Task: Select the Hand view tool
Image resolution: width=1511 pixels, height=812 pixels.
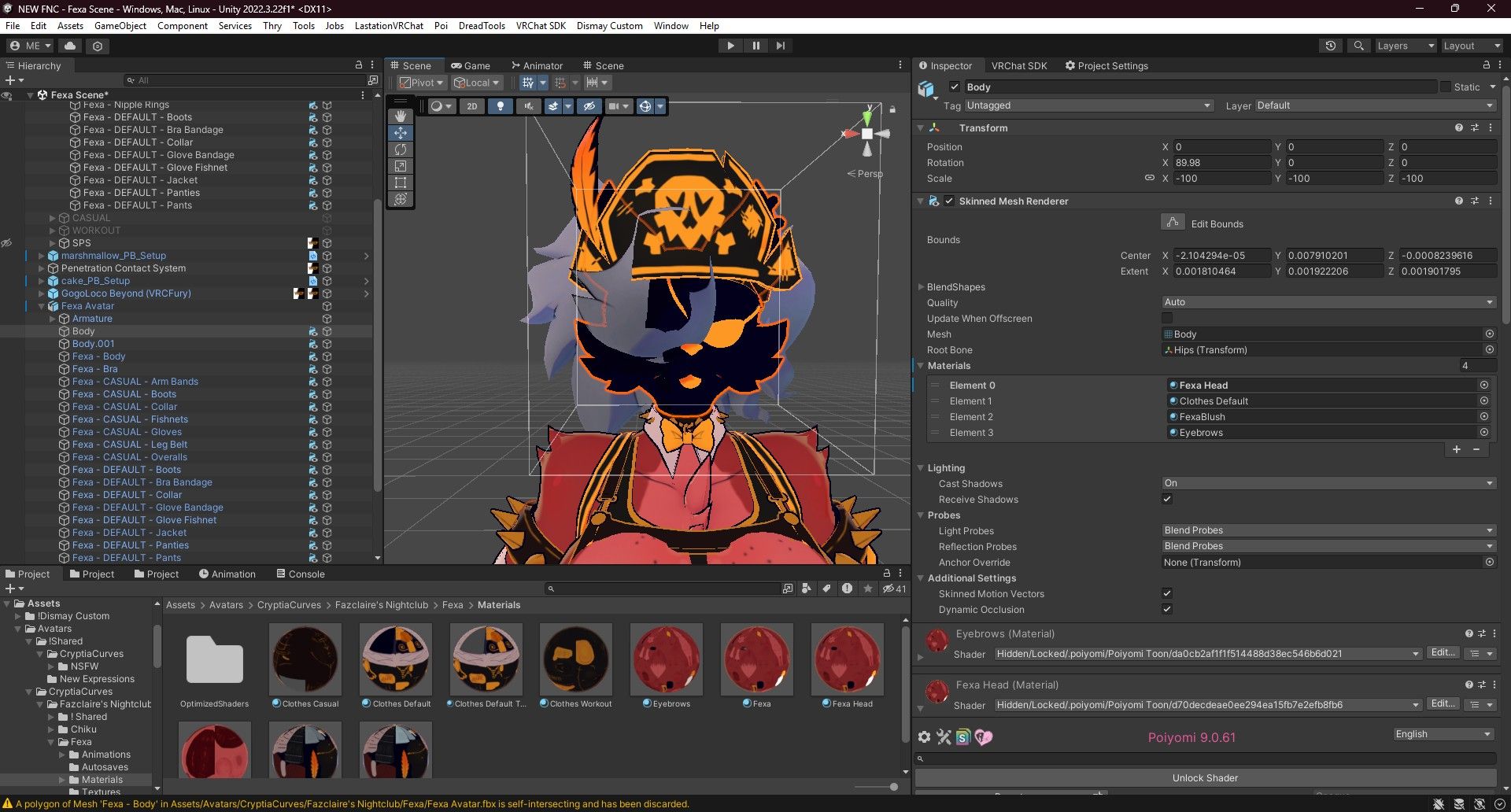Action: [x=401, y=116]
